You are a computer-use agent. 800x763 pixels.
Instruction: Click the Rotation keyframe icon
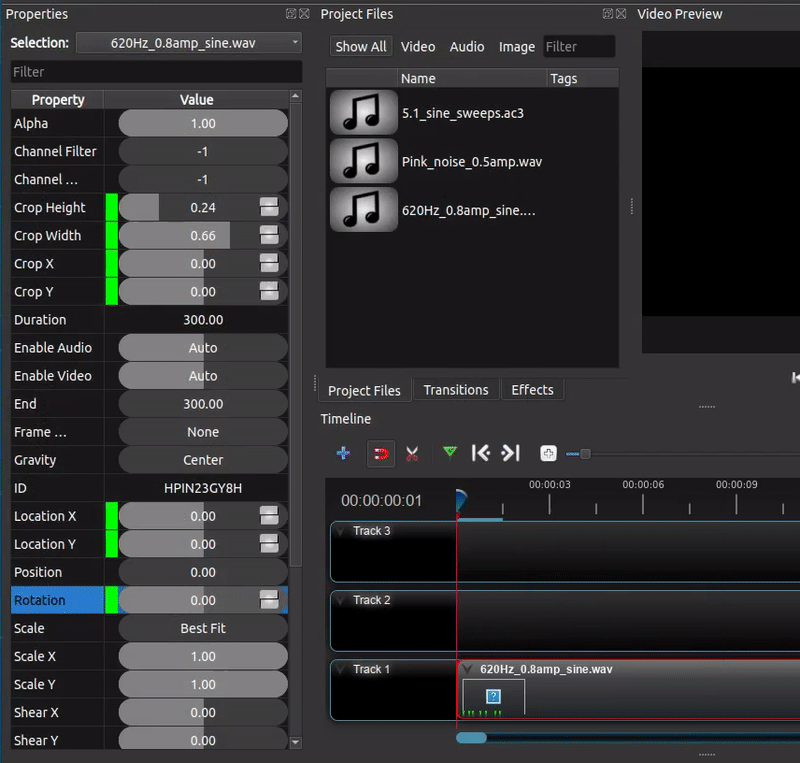(269, 600)
